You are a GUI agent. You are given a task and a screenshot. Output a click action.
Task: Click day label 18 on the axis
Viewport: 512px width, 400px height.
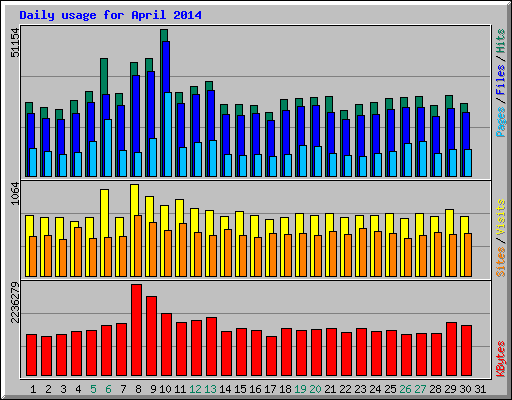(x=285, y=389)
